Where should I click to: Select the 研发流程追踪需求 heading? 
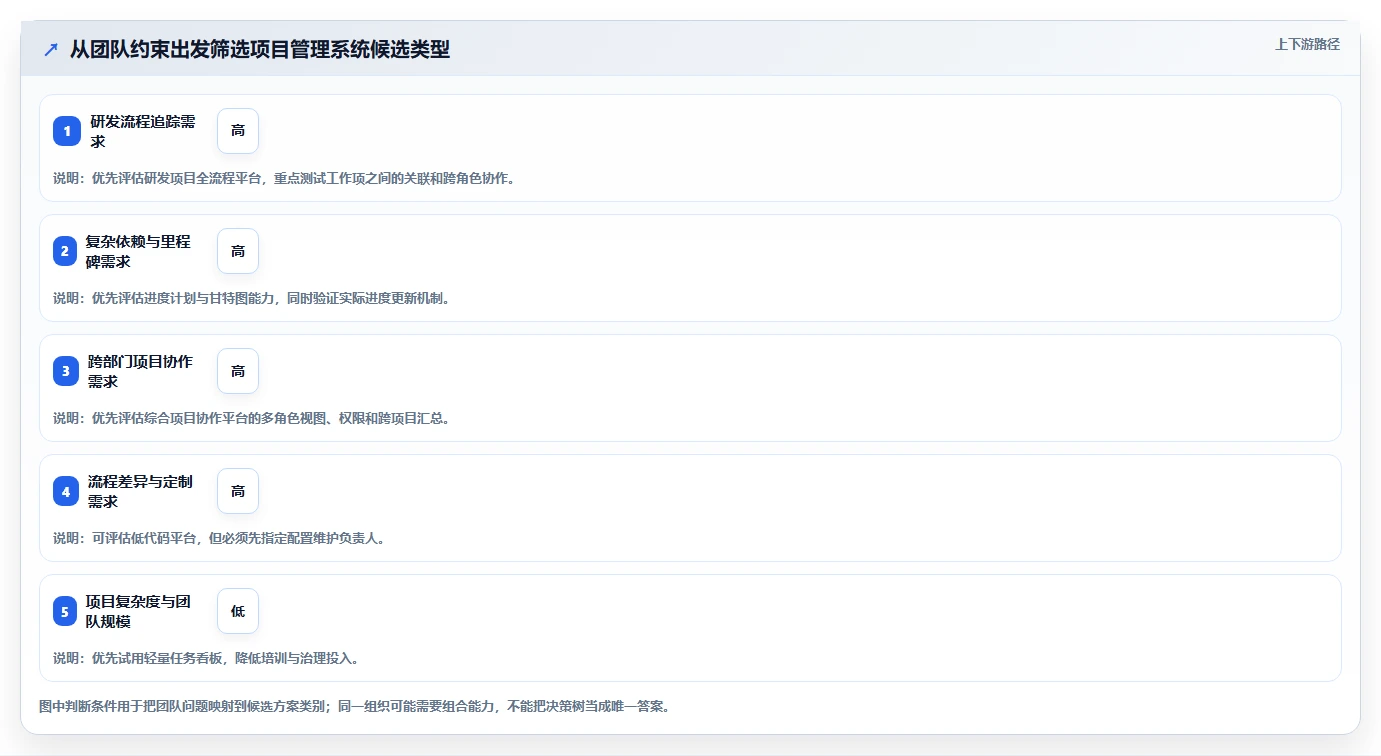[143, 131]
